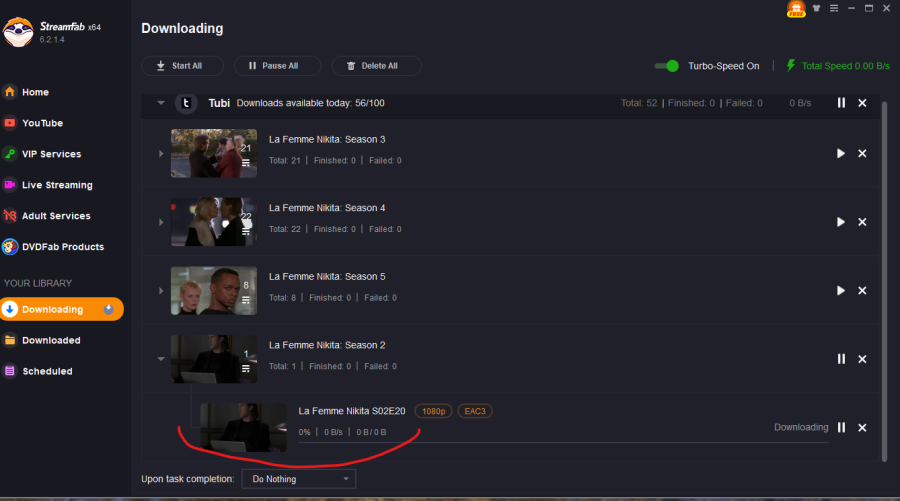Screen dimensions: 900x501
Task: Pause all downloads
Action: (x=277, y=66)
